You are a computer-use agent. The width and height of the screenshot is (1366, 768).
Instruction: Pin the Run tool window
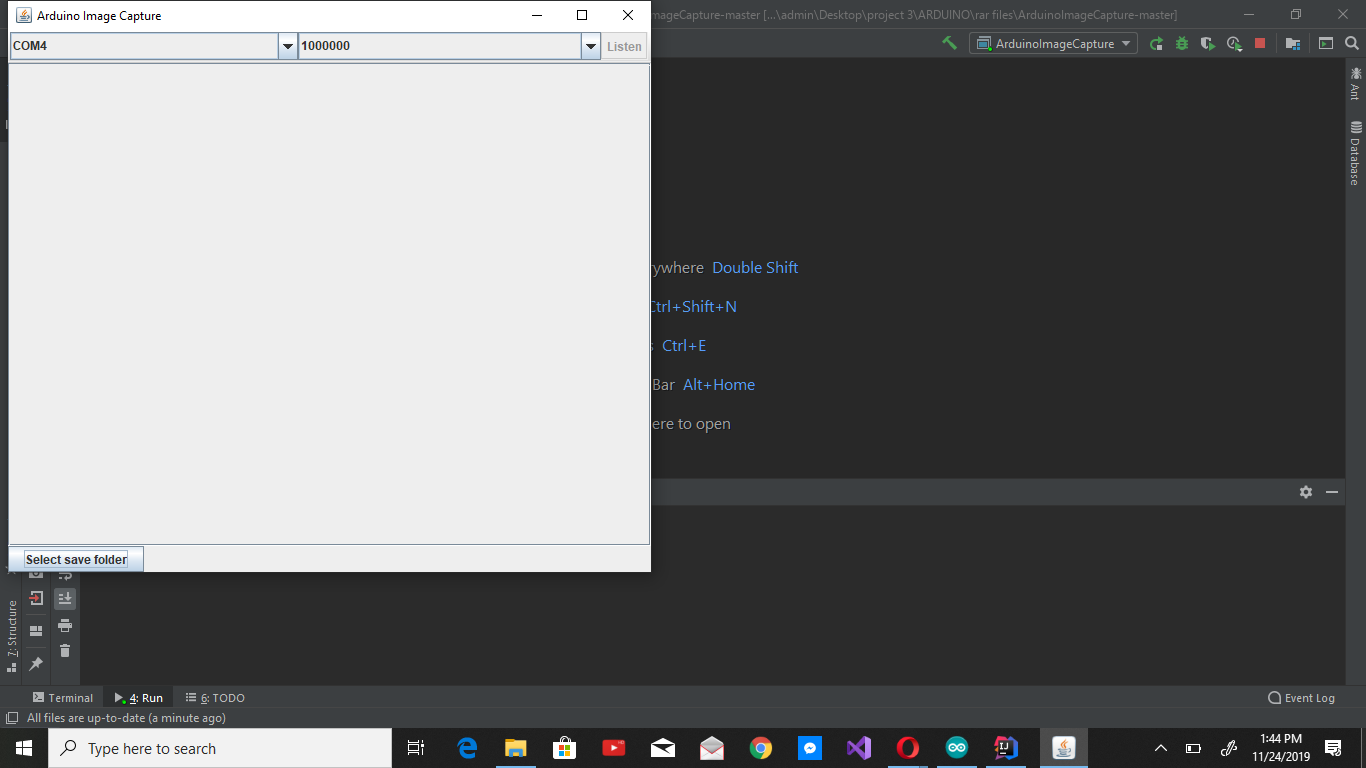pyautogui.click(x=36, y=663)
